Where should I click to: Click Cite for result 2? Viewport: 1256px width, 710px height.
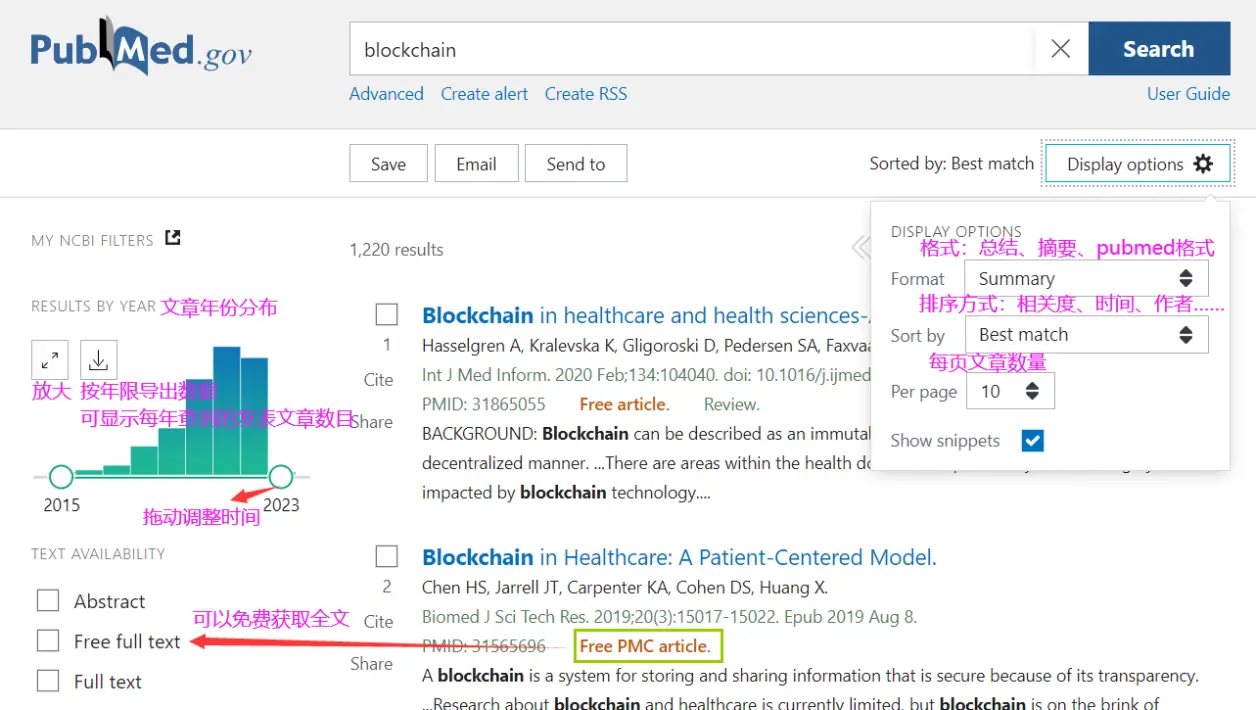(x=378, y=621)
